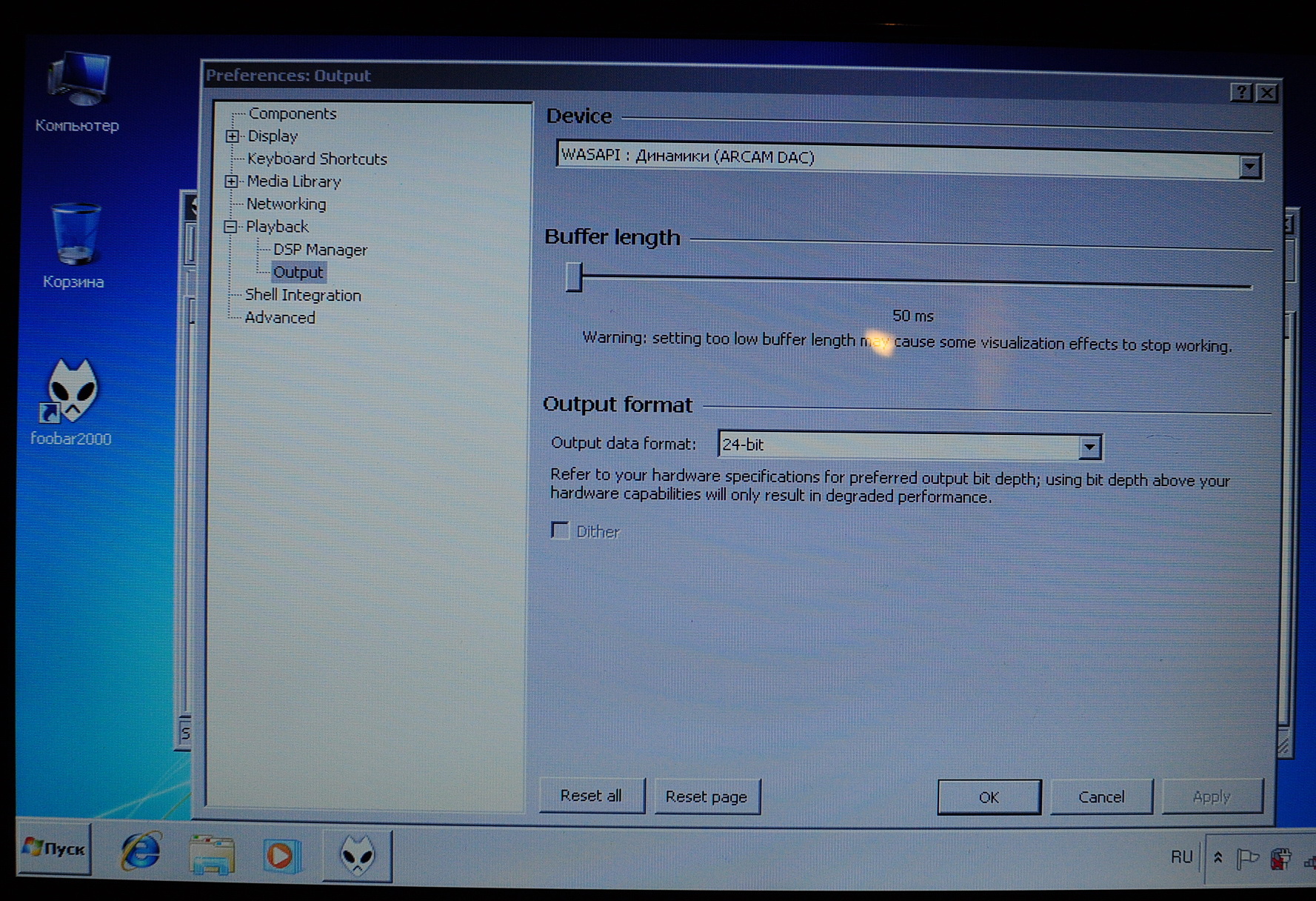
Task: Select Components in preferences tree
Action: pyautogui.click(x=293, y=113)
